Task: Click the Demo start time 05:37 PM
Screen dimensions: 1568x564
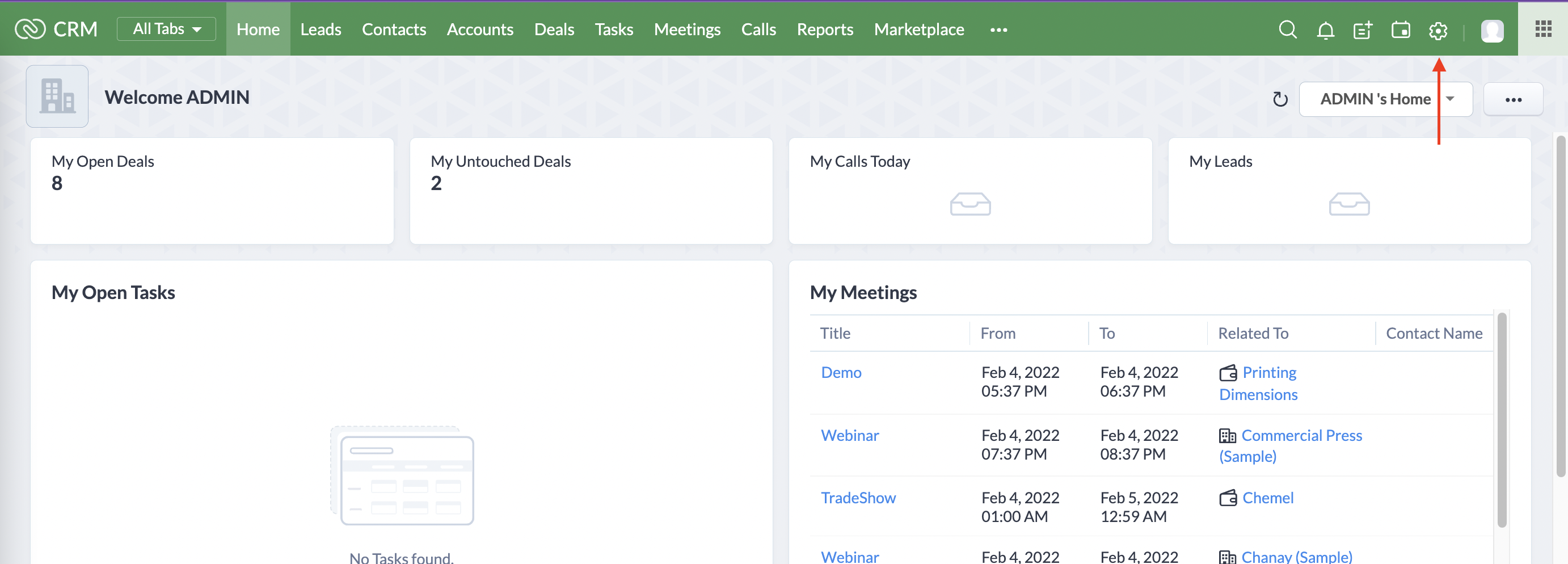Action: tap(1014, 392)
